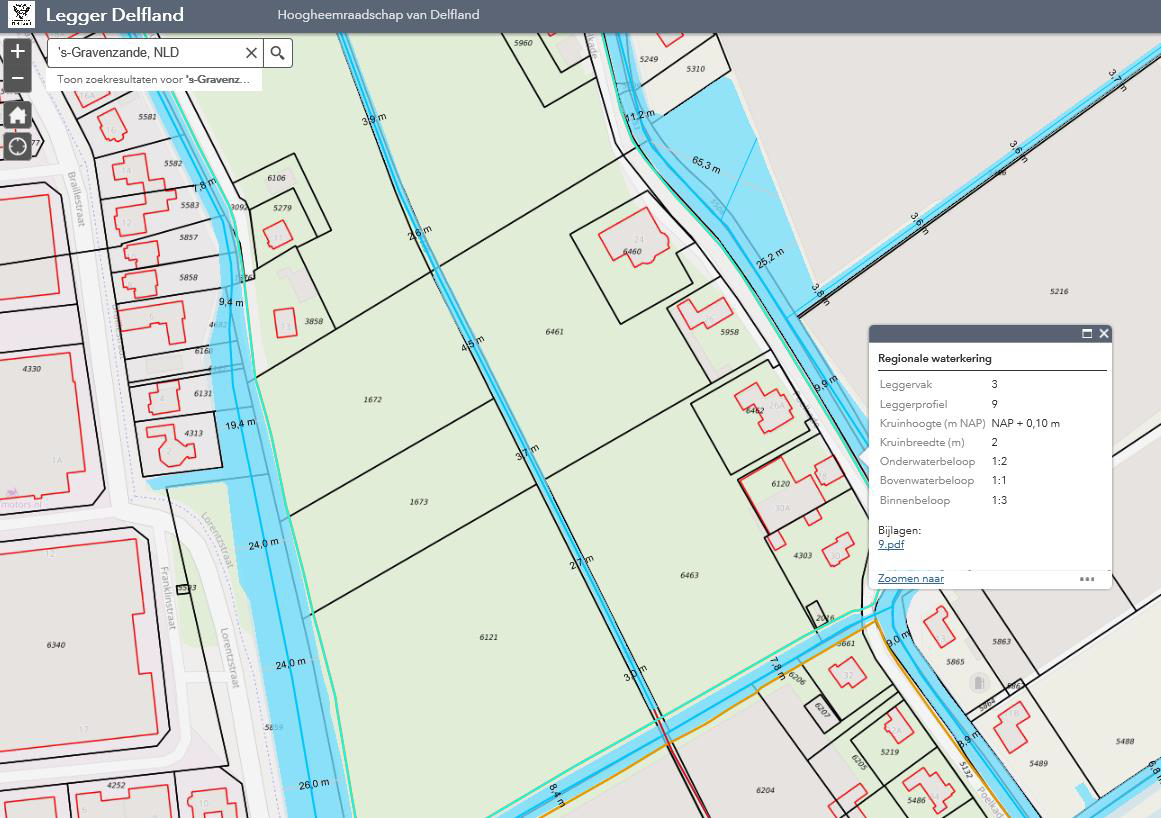Click parcel 5310 on the map
Image resolution: width=1161 pixels, height=818 pixels.
tap(695, 69)
